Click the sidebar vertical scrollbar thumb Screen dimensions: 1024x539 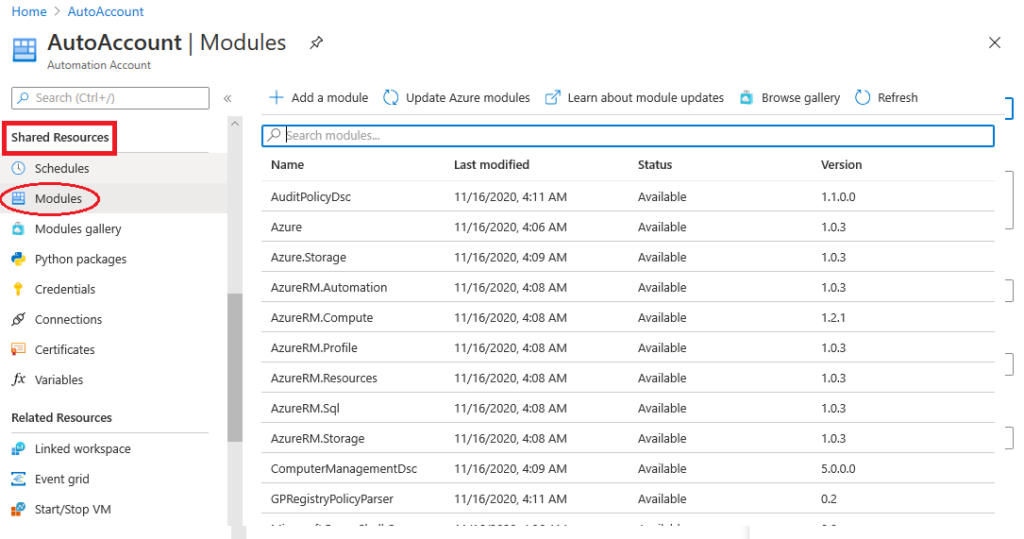(x=234, y=368)
